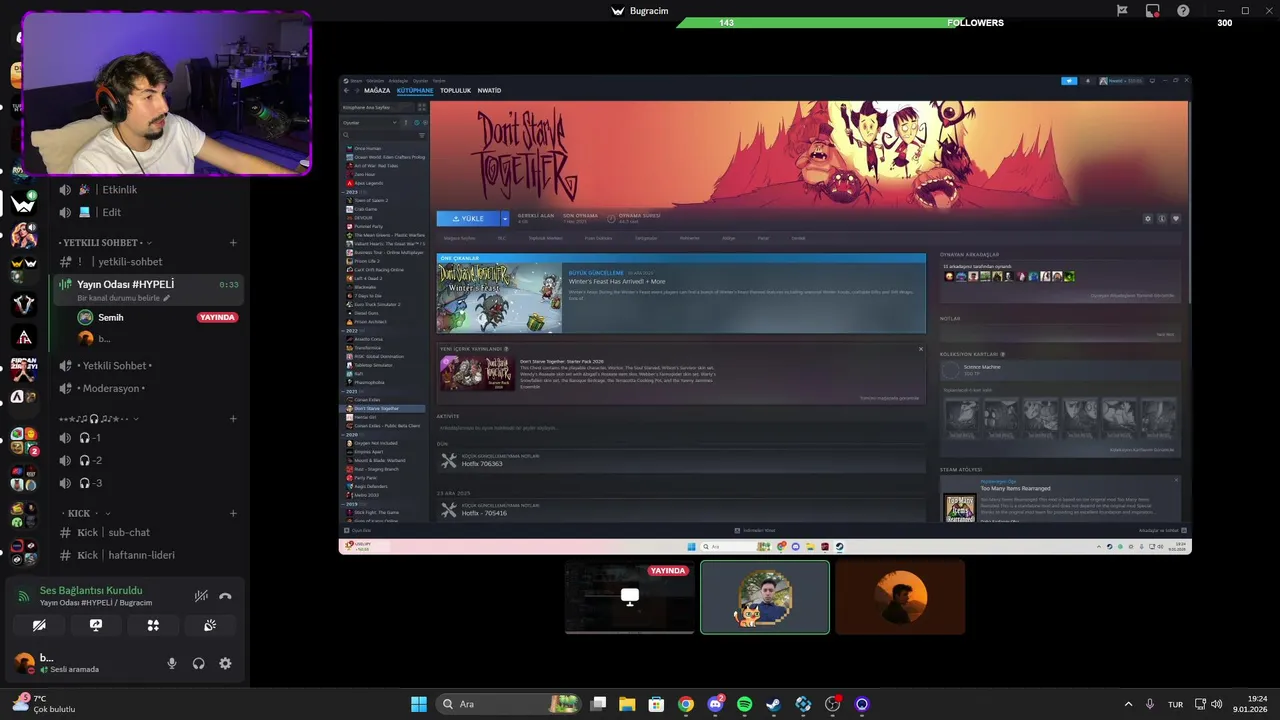Join the Etkinlik voice channel
The width and height of the screenshot is (1280, 720).
[x=148, y=190]
